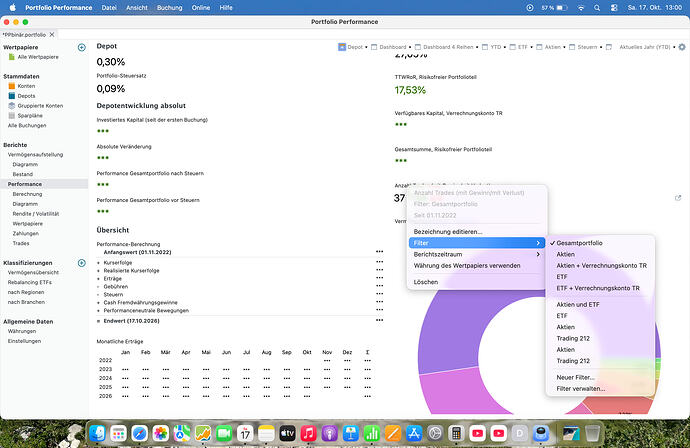Switch to the ETF dashboard tab
690x448 pixels.
(x=522, y=47)
